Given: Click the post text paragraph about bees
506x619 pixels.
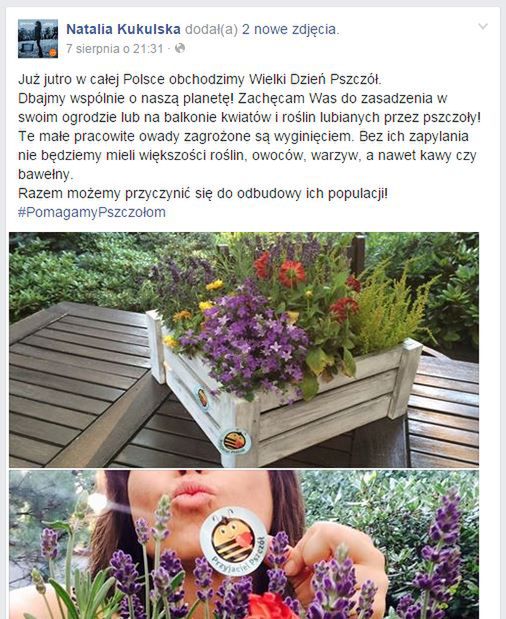Looking at the screenshot, I should (249, 136).
